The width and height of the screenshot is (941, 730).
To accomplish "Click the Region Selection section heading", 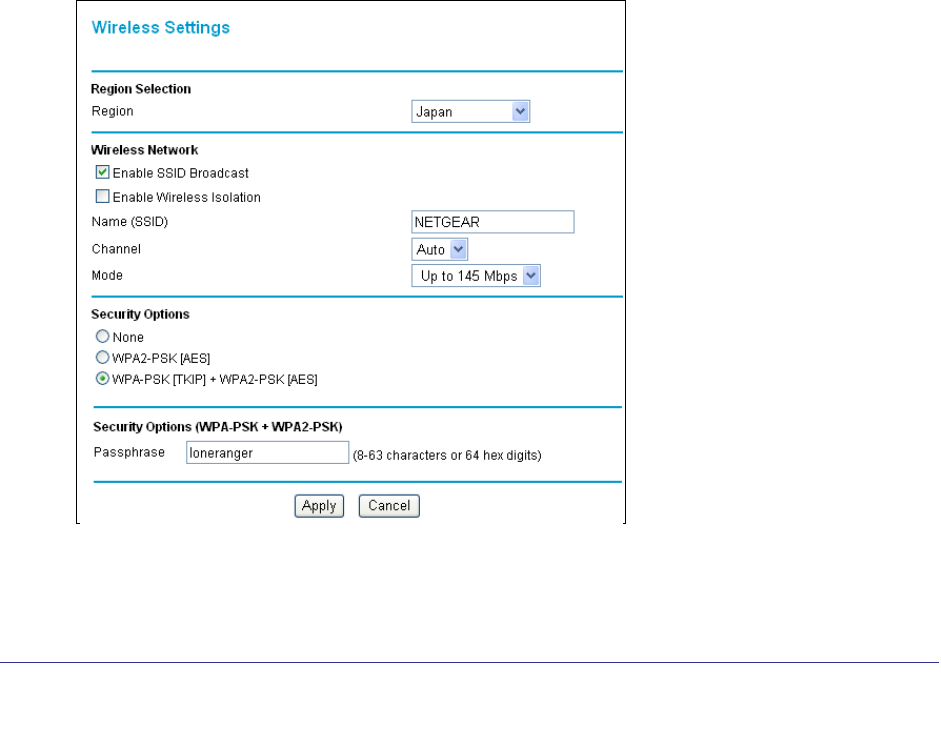I will (x=141, y=89).
